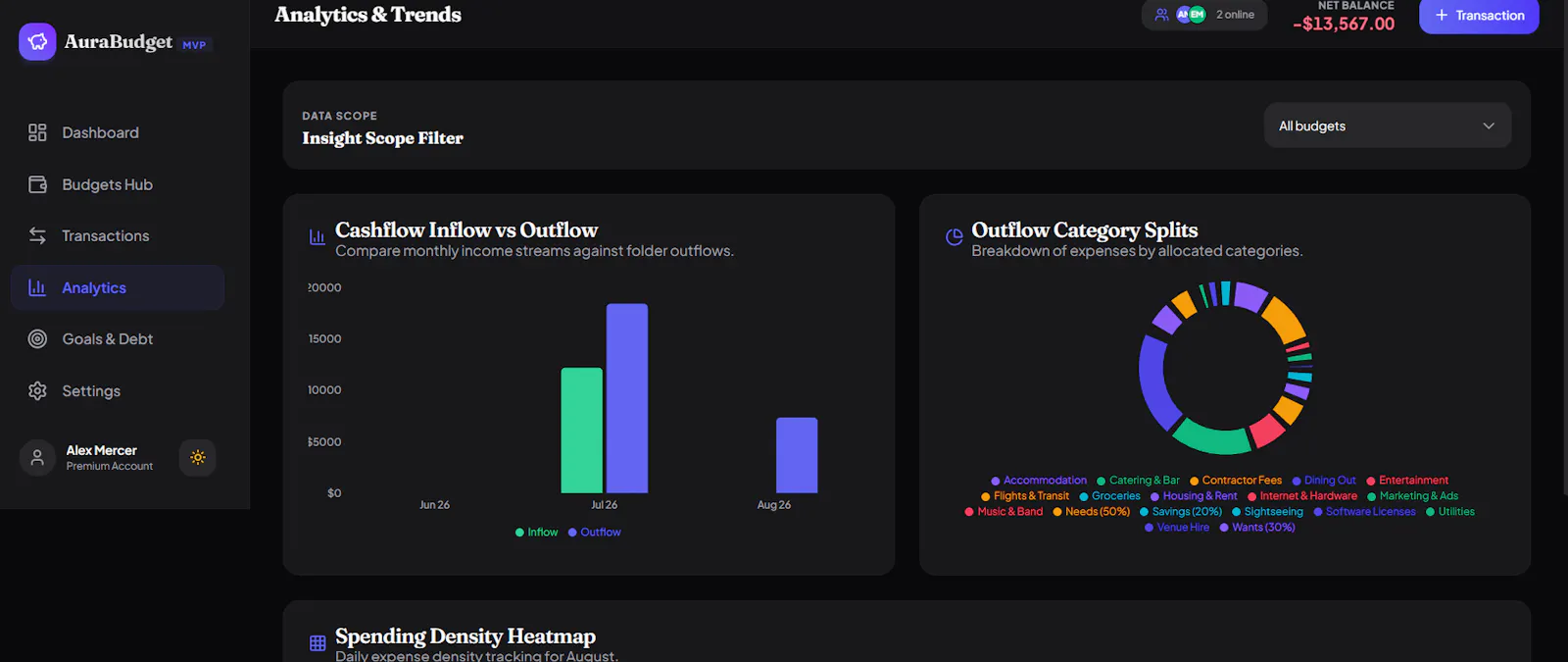Toggle Groceries legend entry
The image size is (1568, 662).
pyautogui.click(x=1109, y=496)
